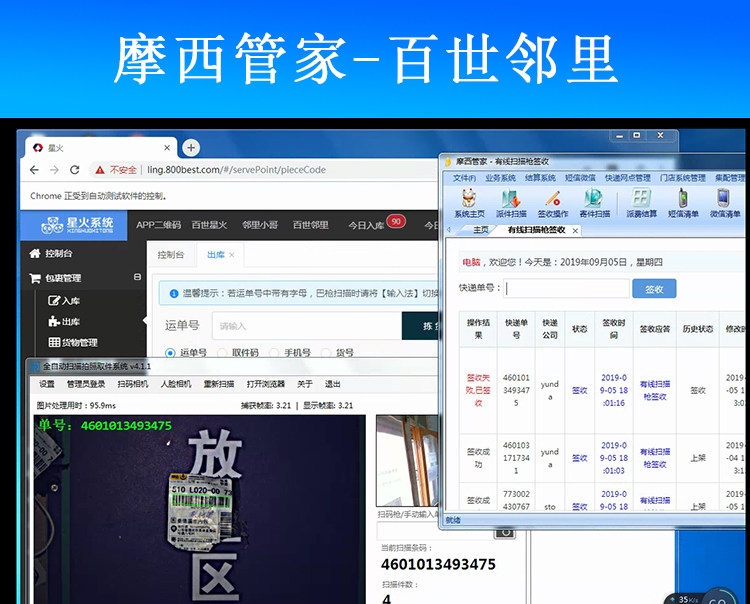Click 打开浏览器 menu item
The height and width of the screenshot is (604, 750).
[x=265, y=384]
